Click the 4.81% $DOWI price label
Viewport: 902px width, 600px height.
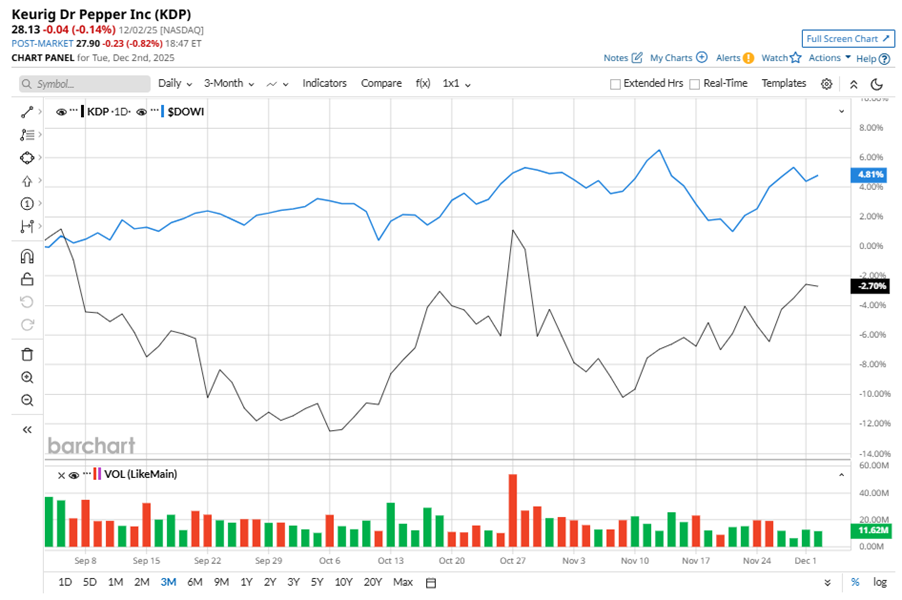coord(869,175)
